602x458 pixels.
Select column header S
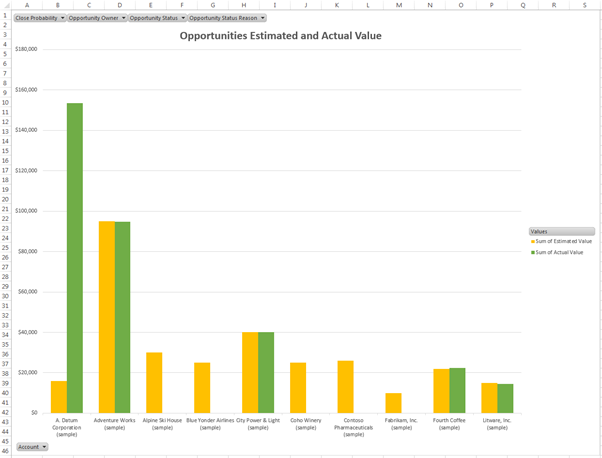(585, 5)
